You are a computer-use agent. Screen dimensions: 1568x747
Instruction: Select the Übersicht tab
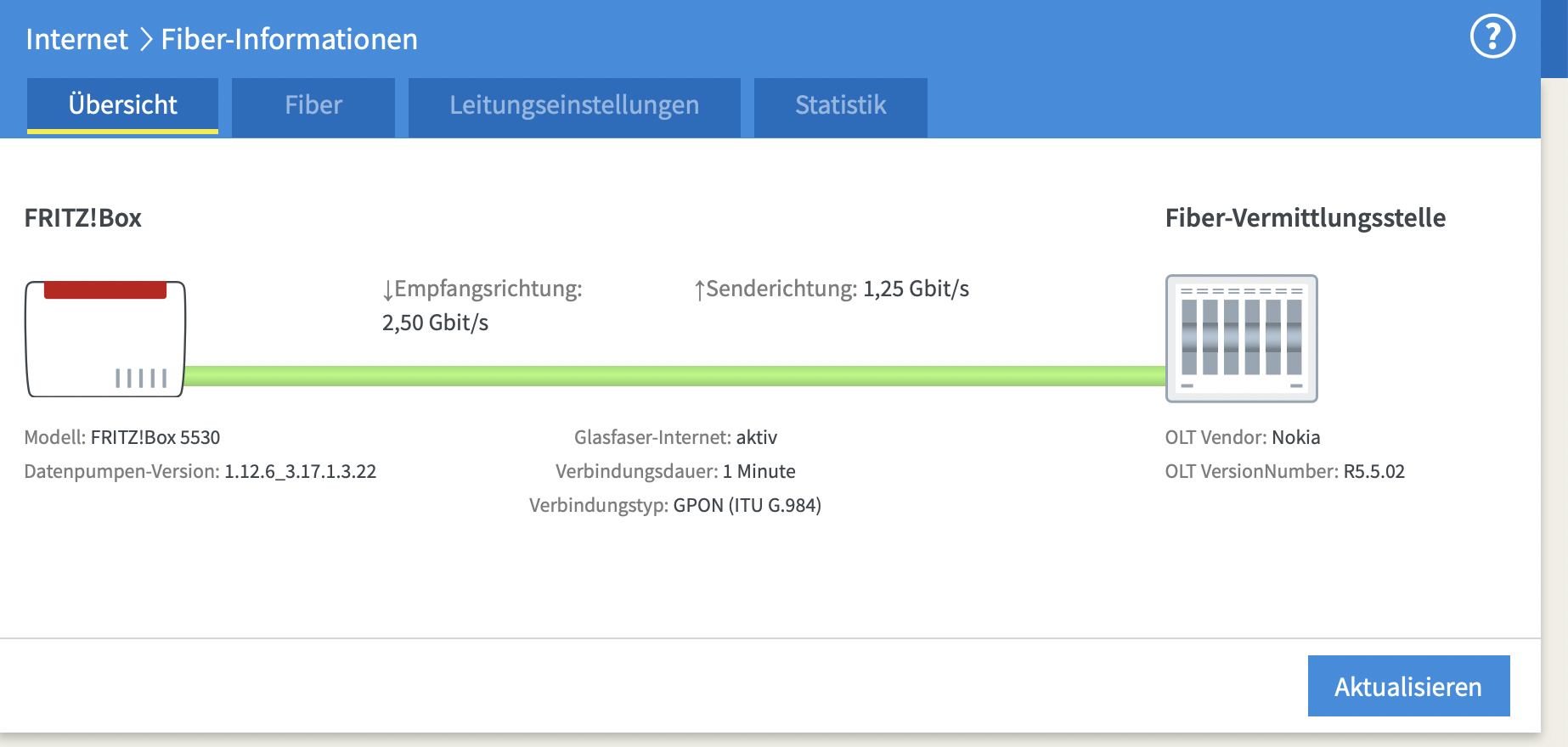(x=122, y=105)
